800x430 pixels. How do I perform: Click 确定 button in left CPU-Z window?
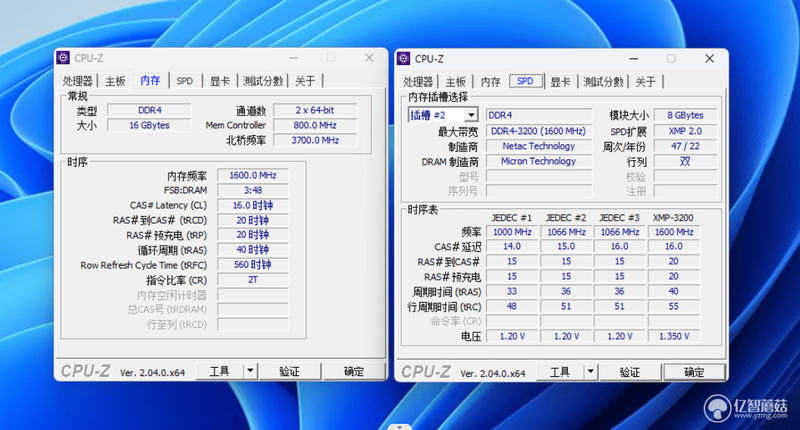[354, 371]
